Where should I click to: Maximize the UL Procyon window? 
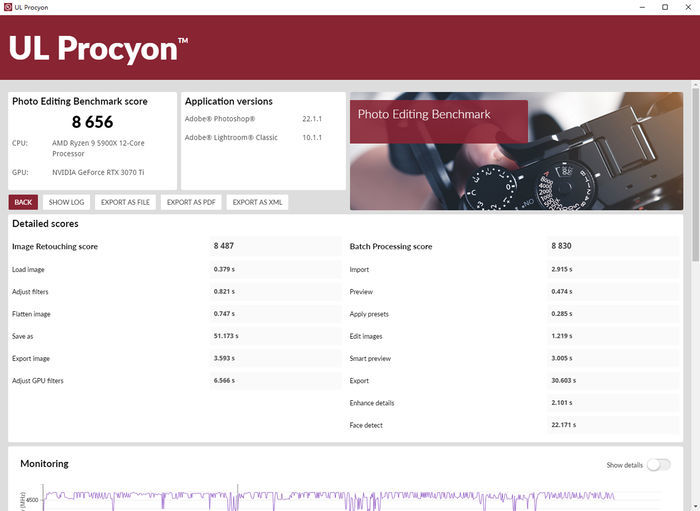coord(665,7)
